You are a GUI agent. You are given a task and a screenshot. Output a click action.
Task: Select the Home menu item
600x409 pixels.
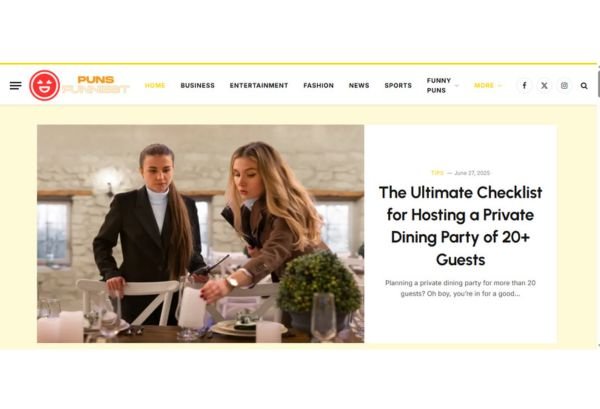click(x=155, y=85)
